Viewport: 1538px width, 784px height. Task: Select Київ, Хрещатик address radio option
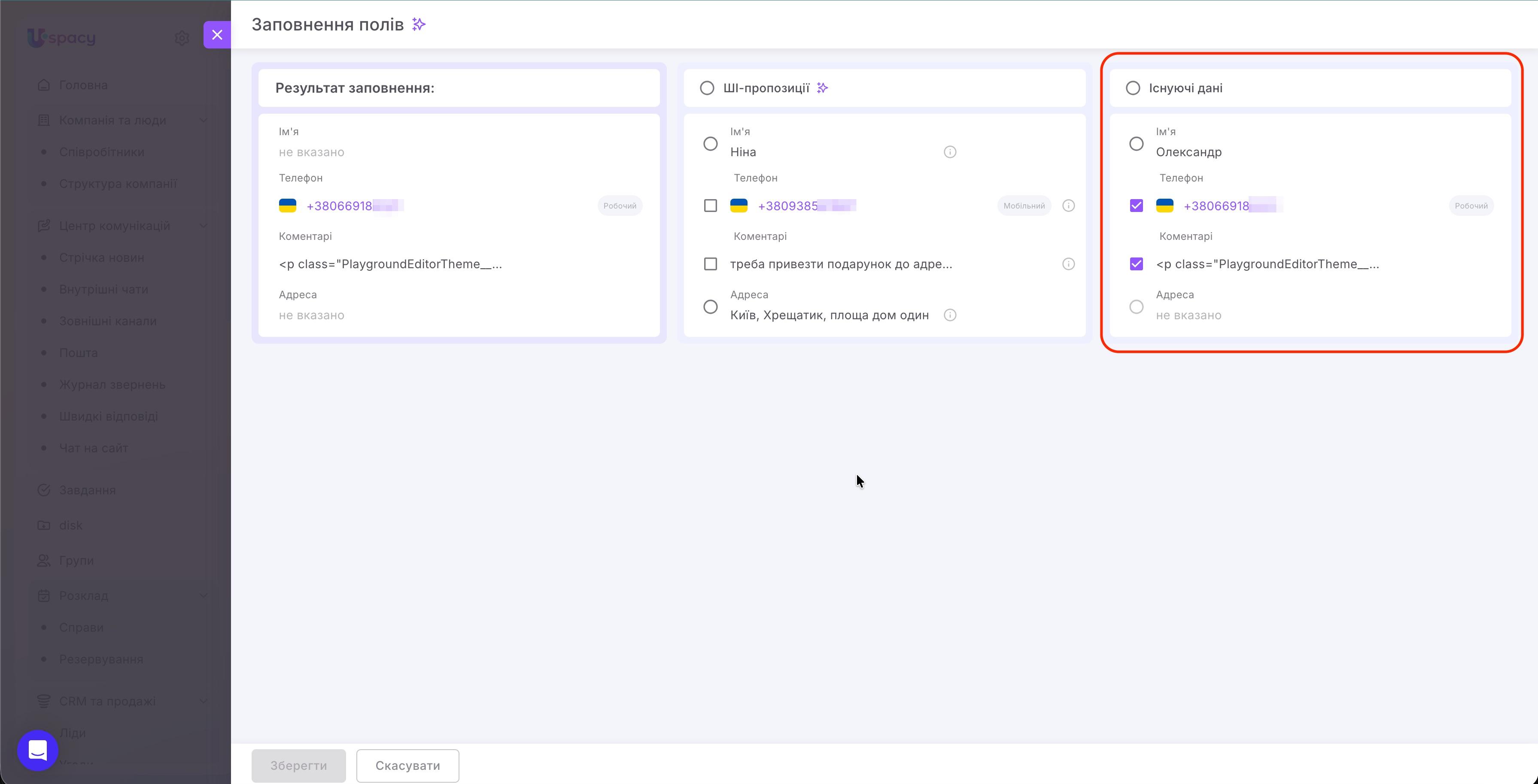(x=711, y=307)
